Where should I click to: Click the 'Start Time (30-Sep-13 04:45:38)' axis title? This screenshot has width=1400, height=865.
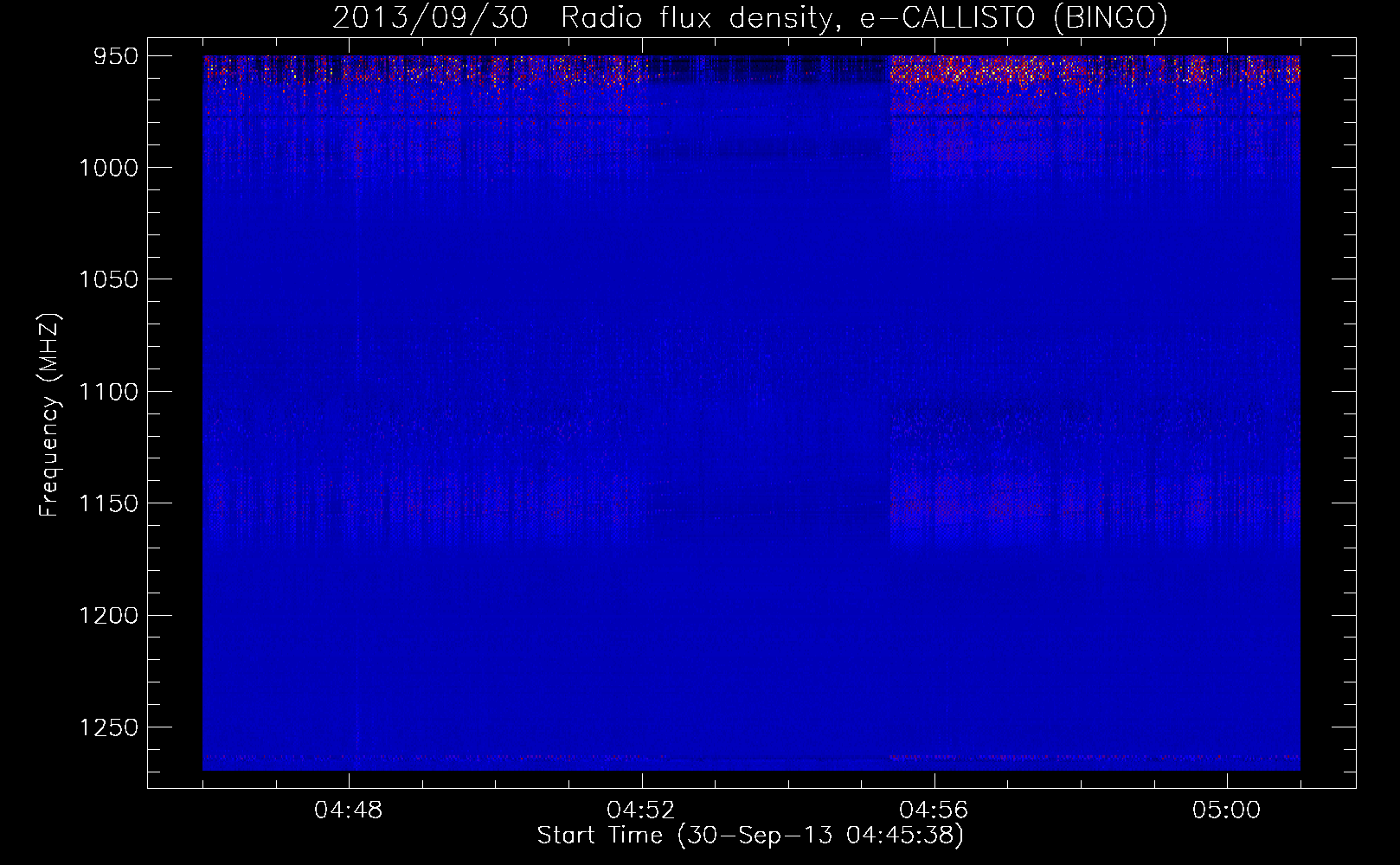click(750, 836)
